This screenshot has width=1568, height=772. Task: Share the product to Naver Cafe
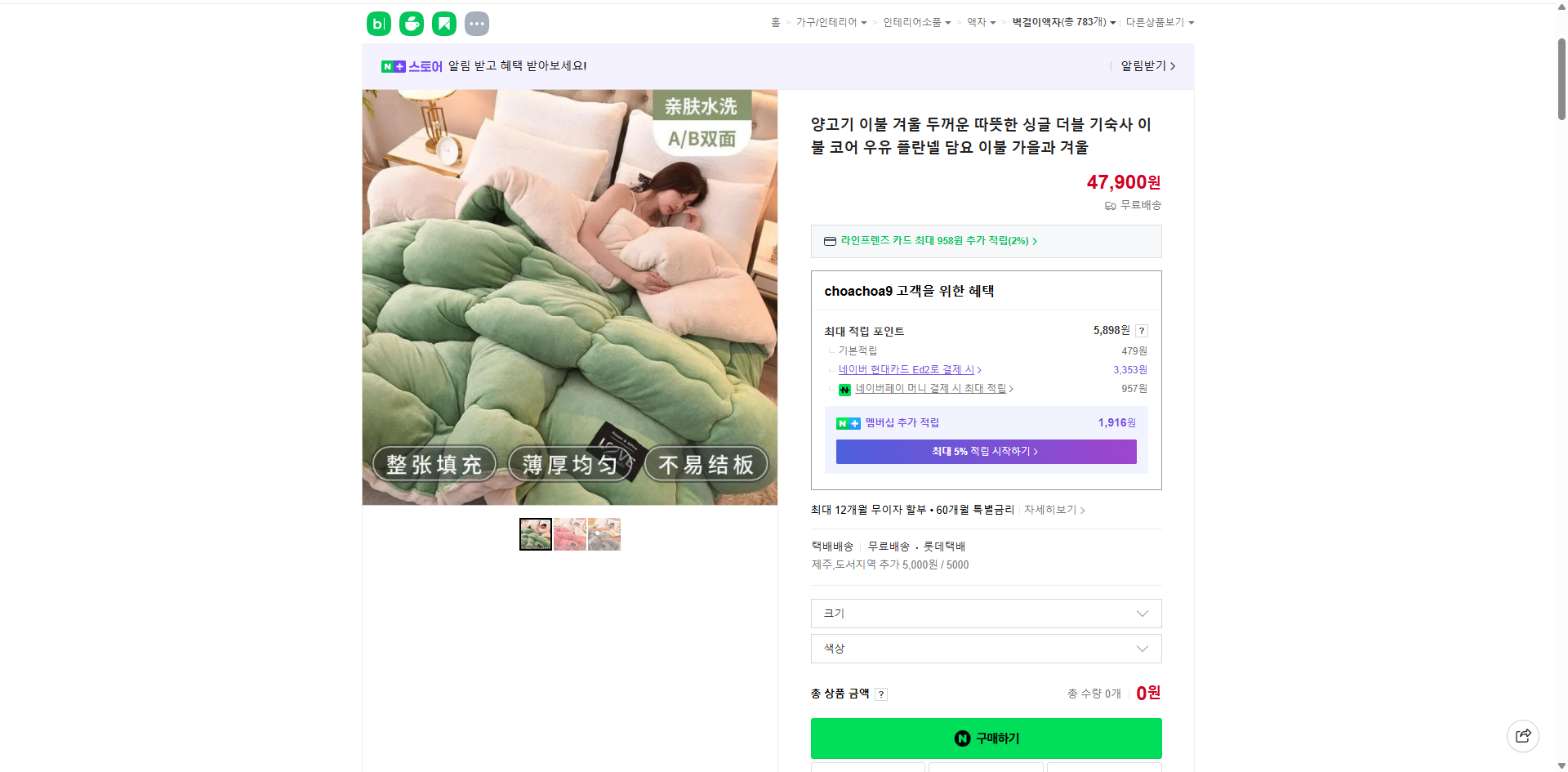tap(411, 23)
